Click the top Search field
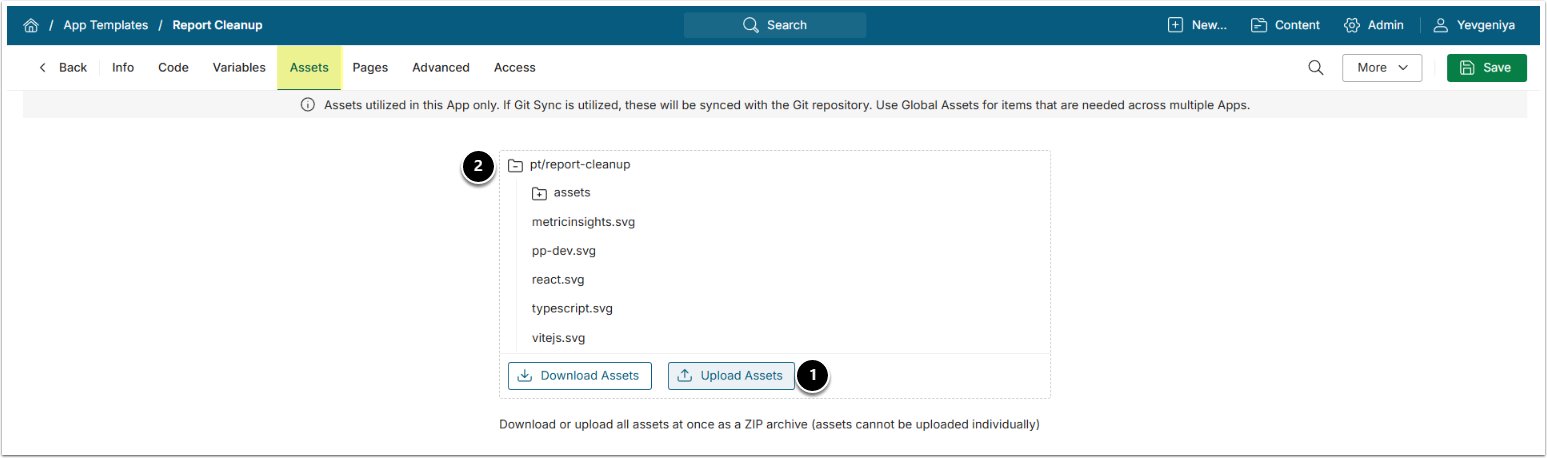1547x458 pixels. (775, 25)
